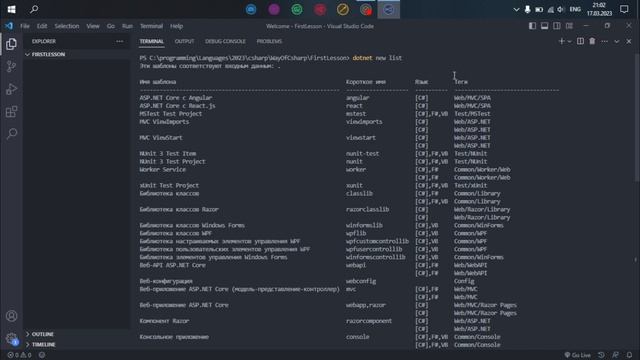The height and width of the screenshot is (360, 640).
Task: Open Windows Action Center notifications icon
Action: (624, 9)
